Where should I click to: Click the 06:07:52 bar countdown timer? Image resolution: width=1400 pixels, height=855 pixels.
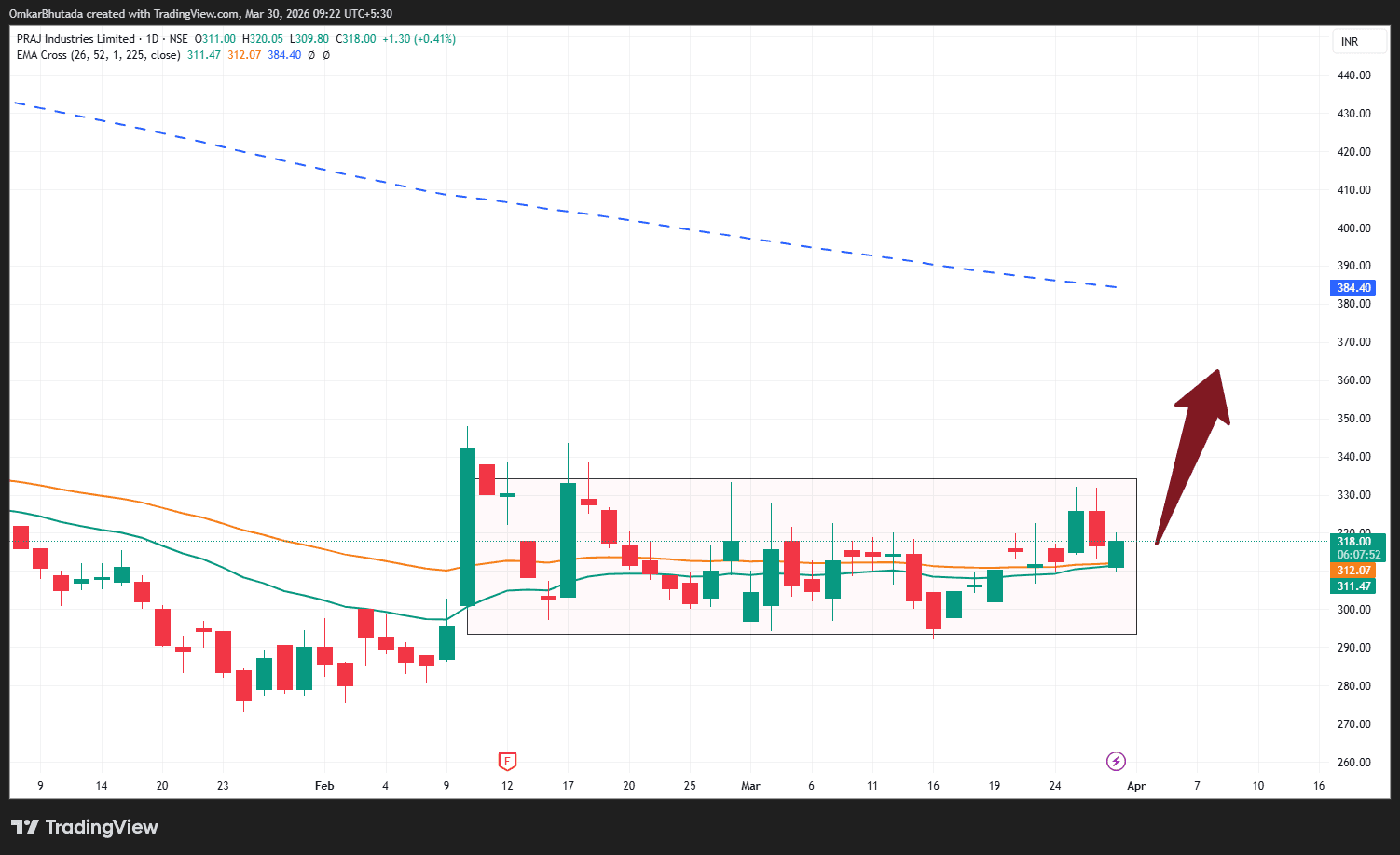click(1359, 555)
